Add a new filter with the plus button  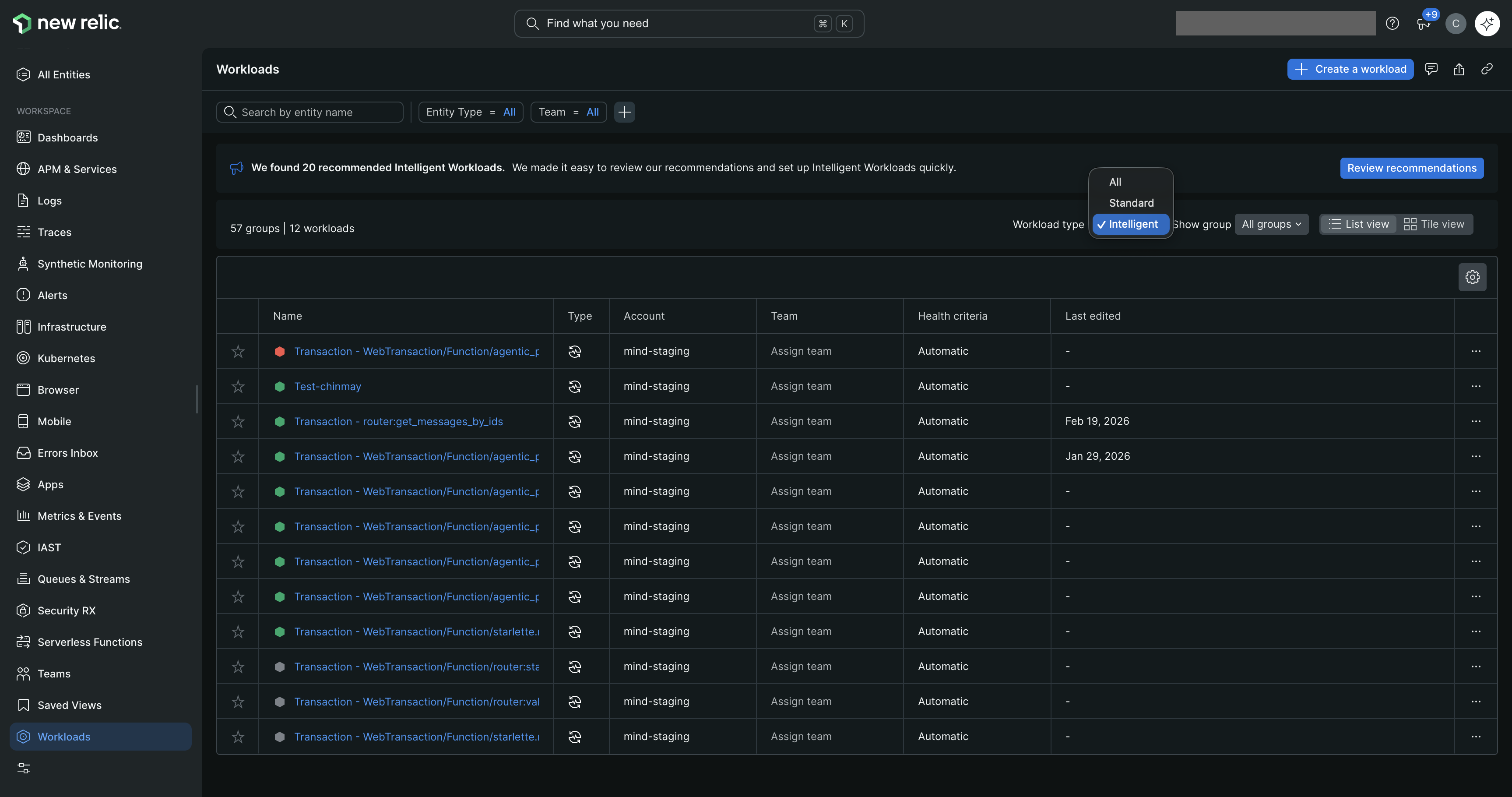(625, 112)
